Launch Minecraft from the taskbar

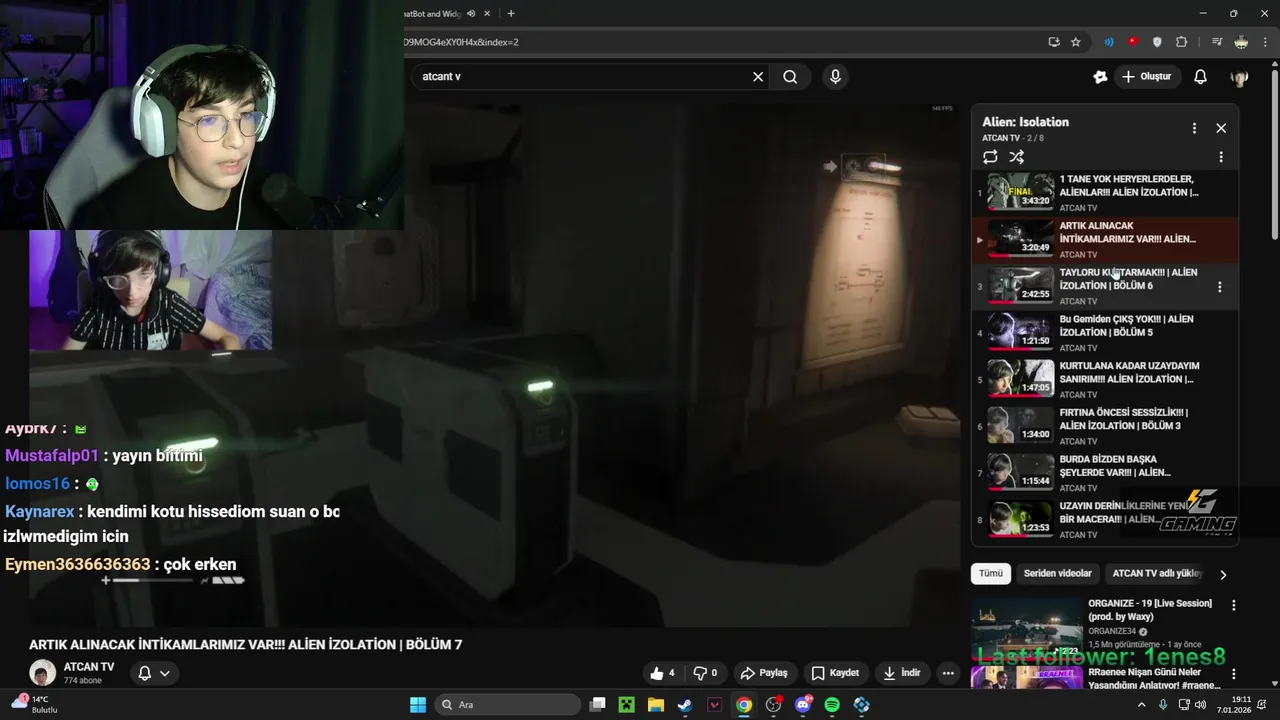click(627, 705)
